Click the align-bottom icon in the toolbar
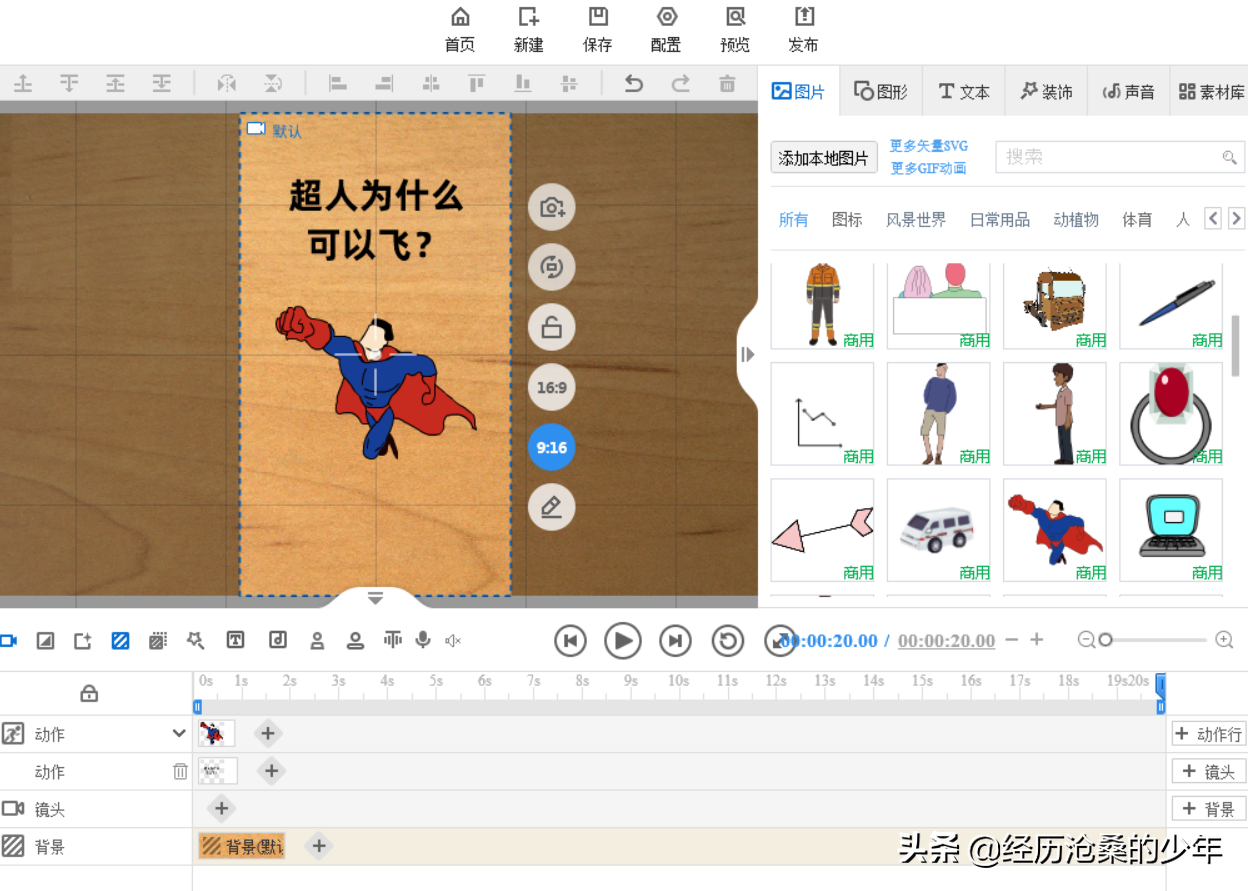The height and width of the screenshot is (891, 1248). [523, 84]
